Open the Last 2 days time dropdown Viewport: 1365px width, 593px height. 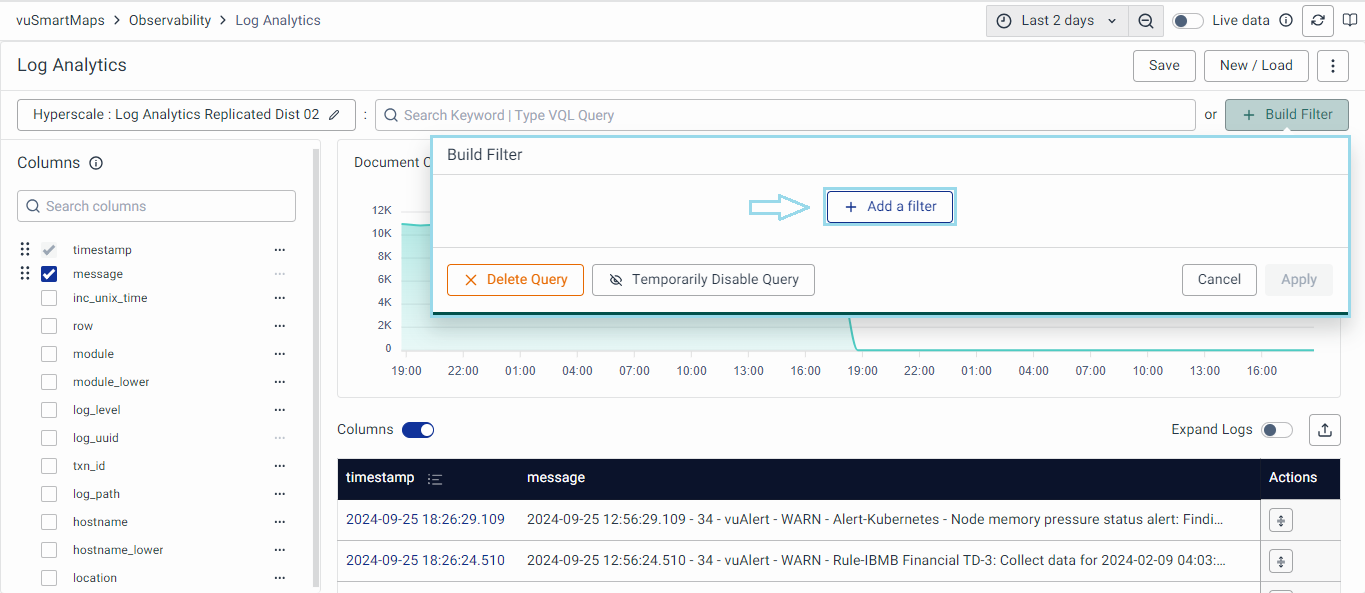click(x=1057, y=21)
